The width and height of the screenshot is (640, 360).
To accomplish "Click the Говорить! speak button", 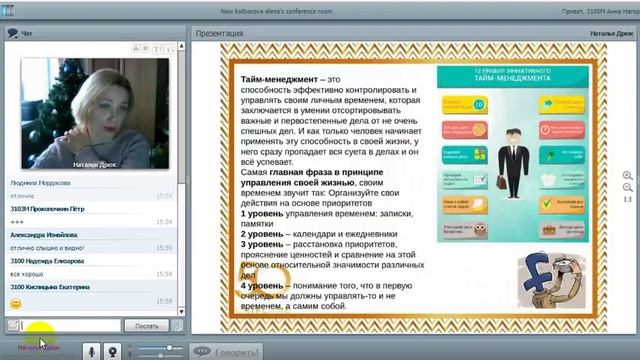I will pyautogui.click(x=226, y=352).
